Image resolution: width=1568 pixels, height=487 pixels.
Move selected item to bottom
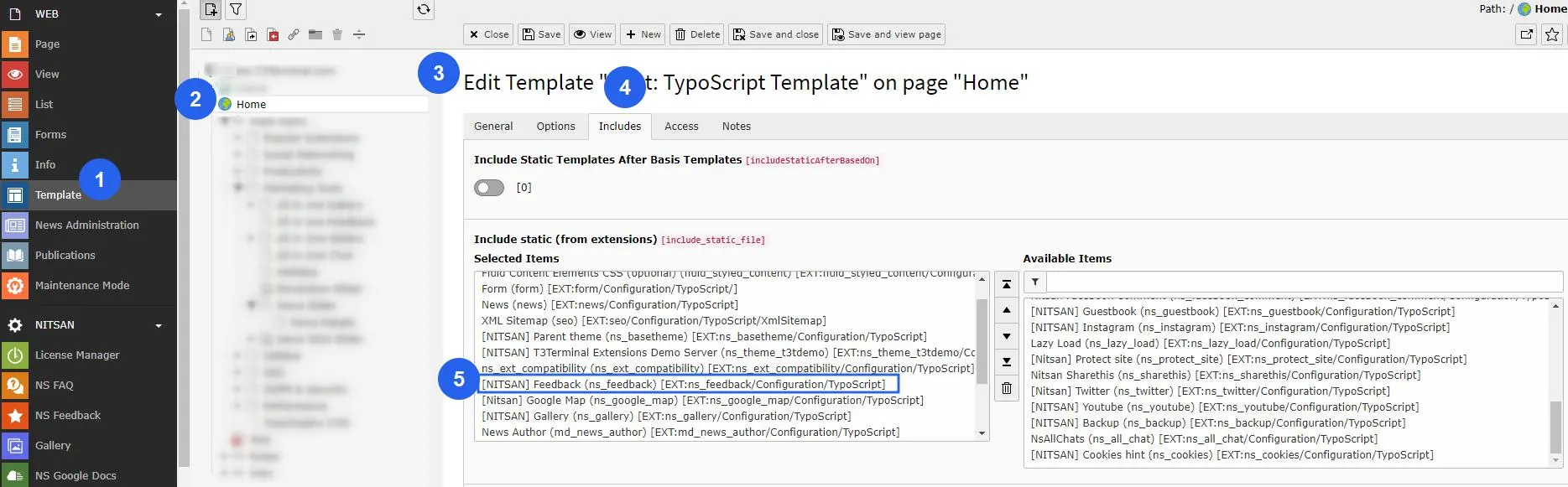tap(1007, 362)
